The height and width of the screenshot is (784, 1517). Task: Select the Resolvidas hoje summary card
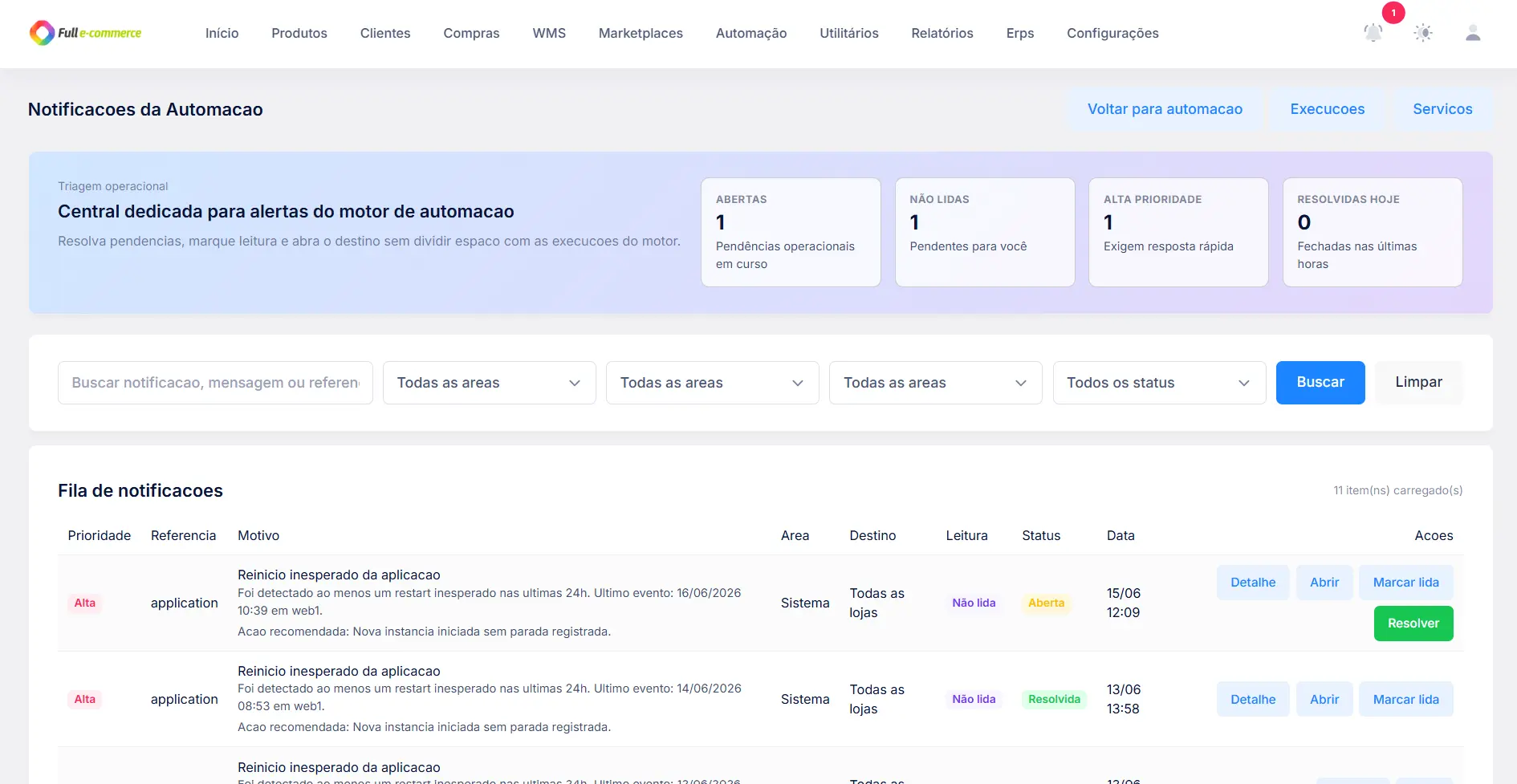click(x=1373, y=232)
